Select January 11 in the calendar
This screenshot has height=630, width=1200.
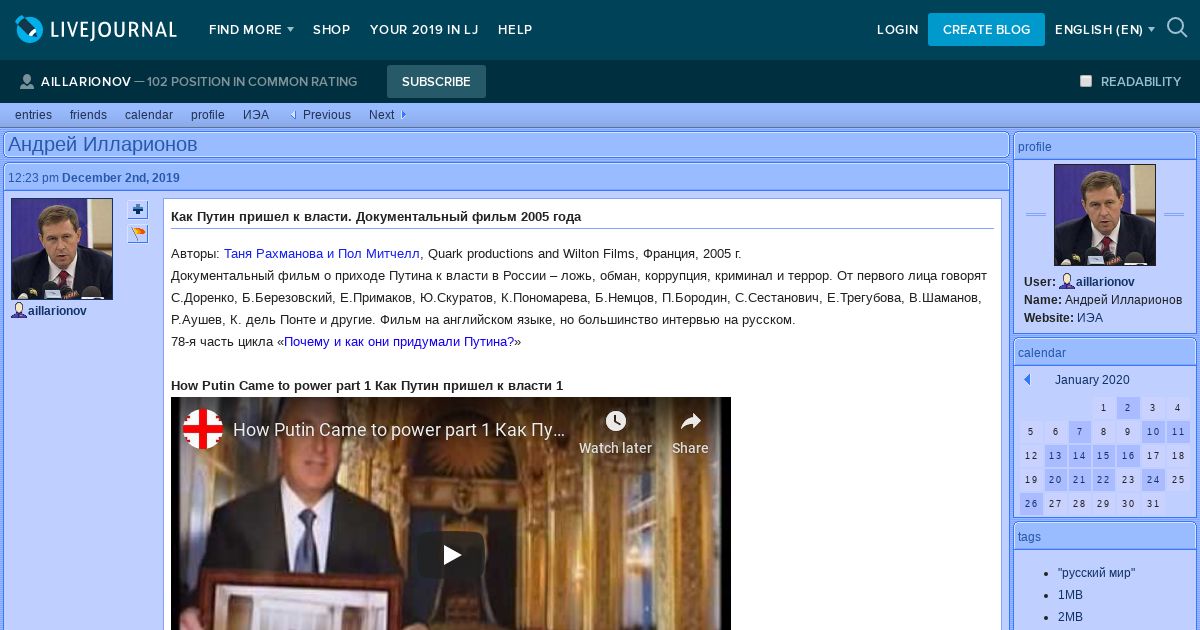point(1178,432)
